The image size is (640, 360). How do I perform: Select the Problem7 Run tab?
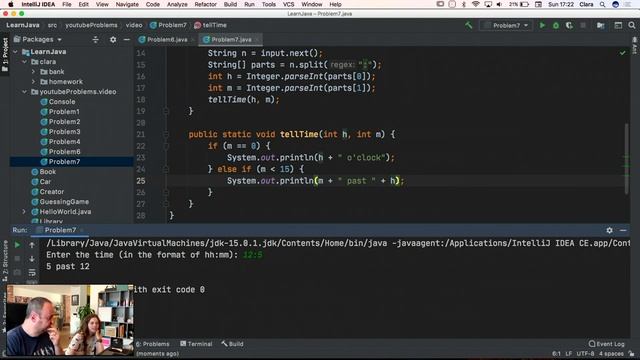click(x=60, y=230)
